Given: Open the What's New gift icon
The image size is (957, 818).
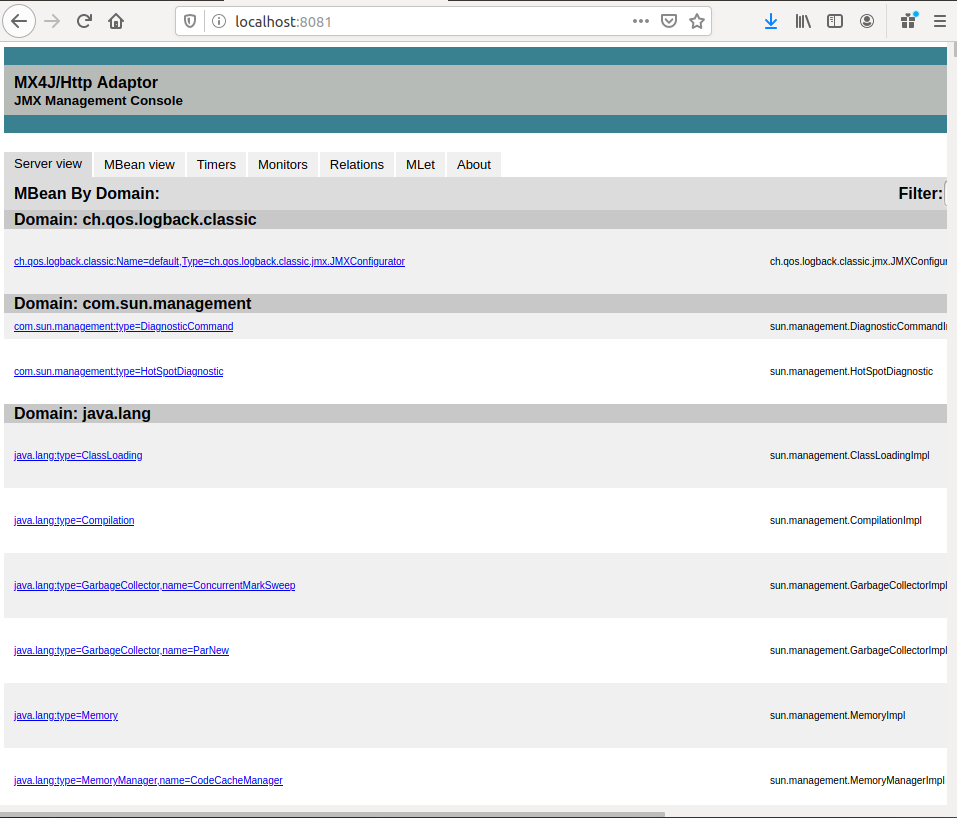Looking at the screenshot, I should pos(908,21).
